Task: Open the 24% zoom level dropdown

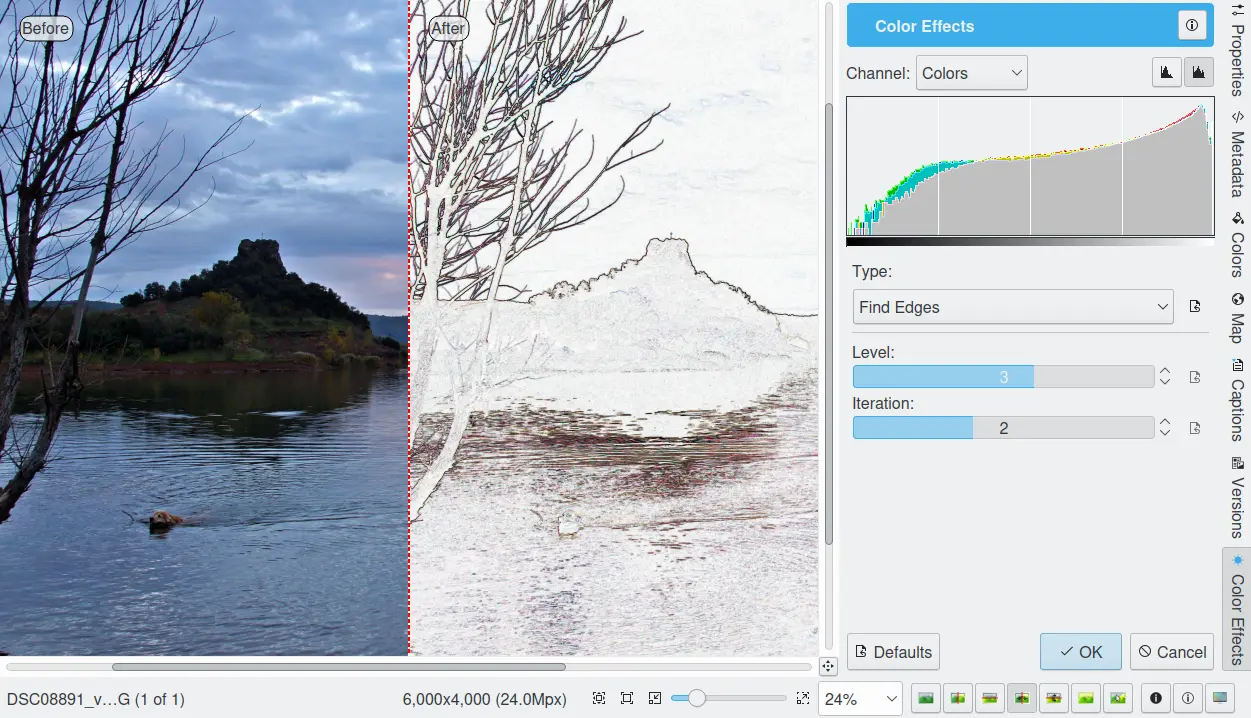Action: point(859,698)
